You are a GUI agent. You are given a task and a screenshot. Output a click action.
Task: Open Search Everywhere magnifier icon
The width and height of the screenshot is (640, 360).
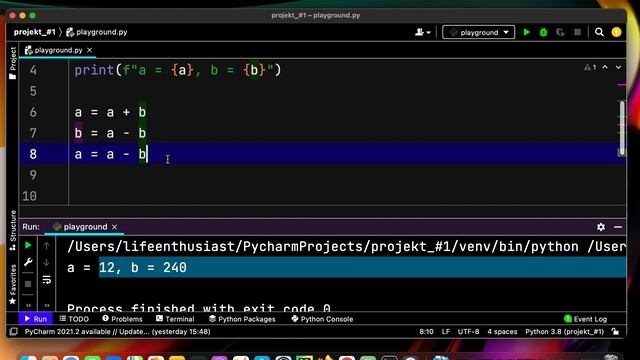point(599,32)
